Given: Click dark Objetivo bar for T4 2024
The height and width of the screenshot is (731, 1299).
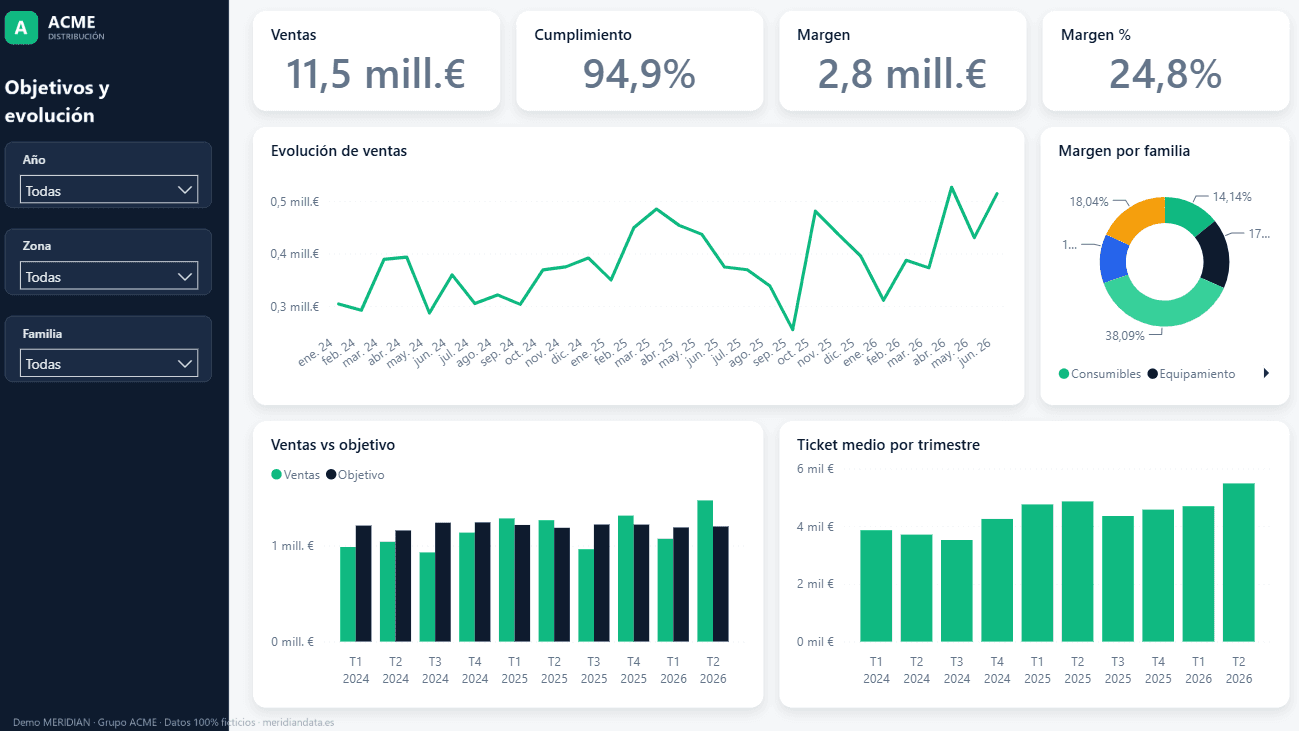Looking at the screenshot, I should tap(483, 582).
